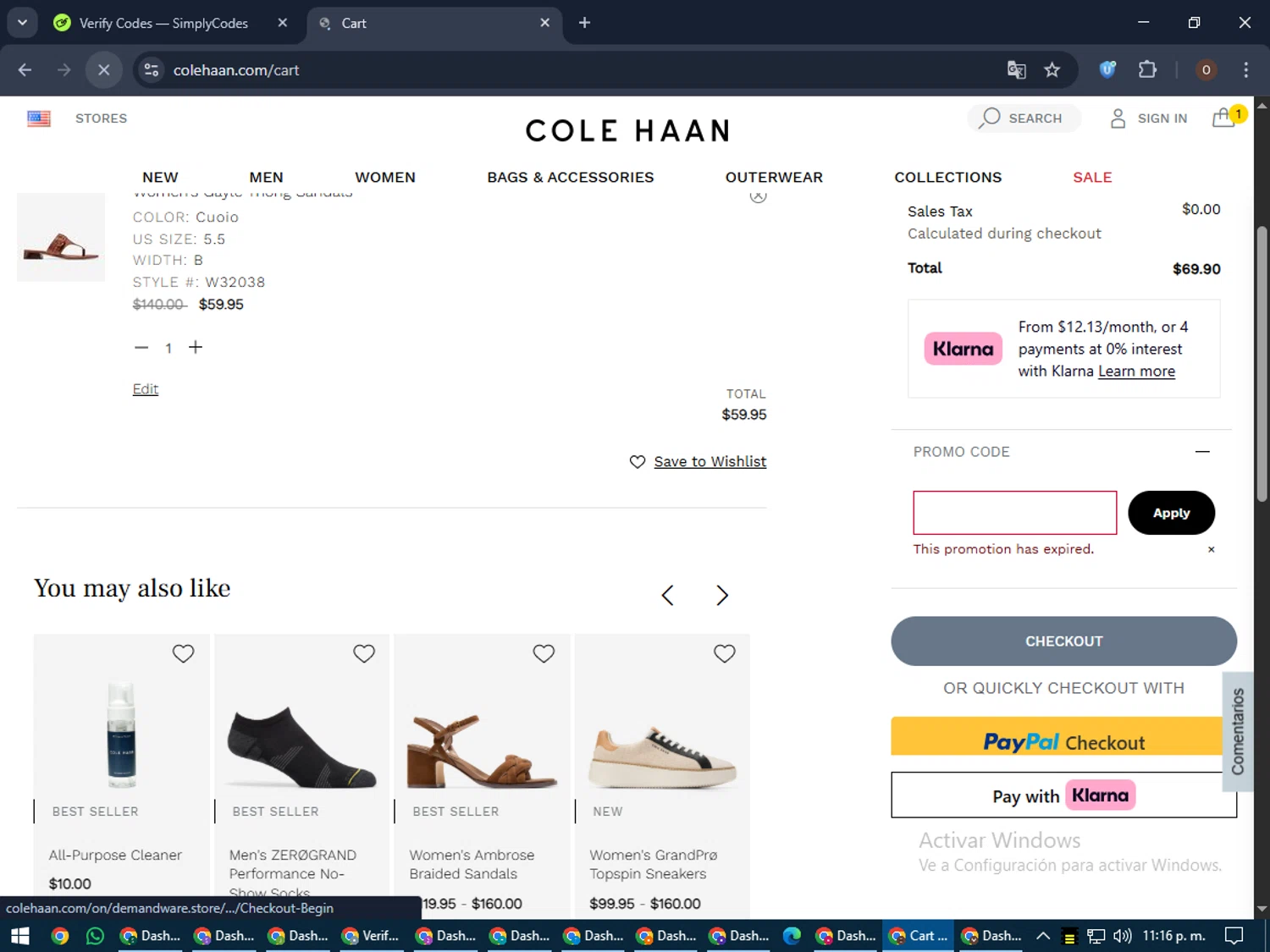The width and height of the screenshot is (1270, 952).
Task: Open the All-Purpose Cleaner product image
Action: coord(121,735)
